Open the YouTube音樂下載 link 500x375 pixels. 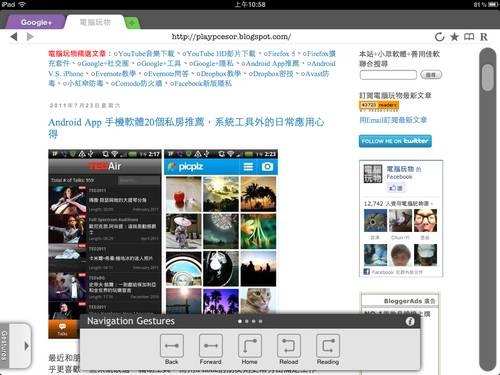tap(144, 53)
